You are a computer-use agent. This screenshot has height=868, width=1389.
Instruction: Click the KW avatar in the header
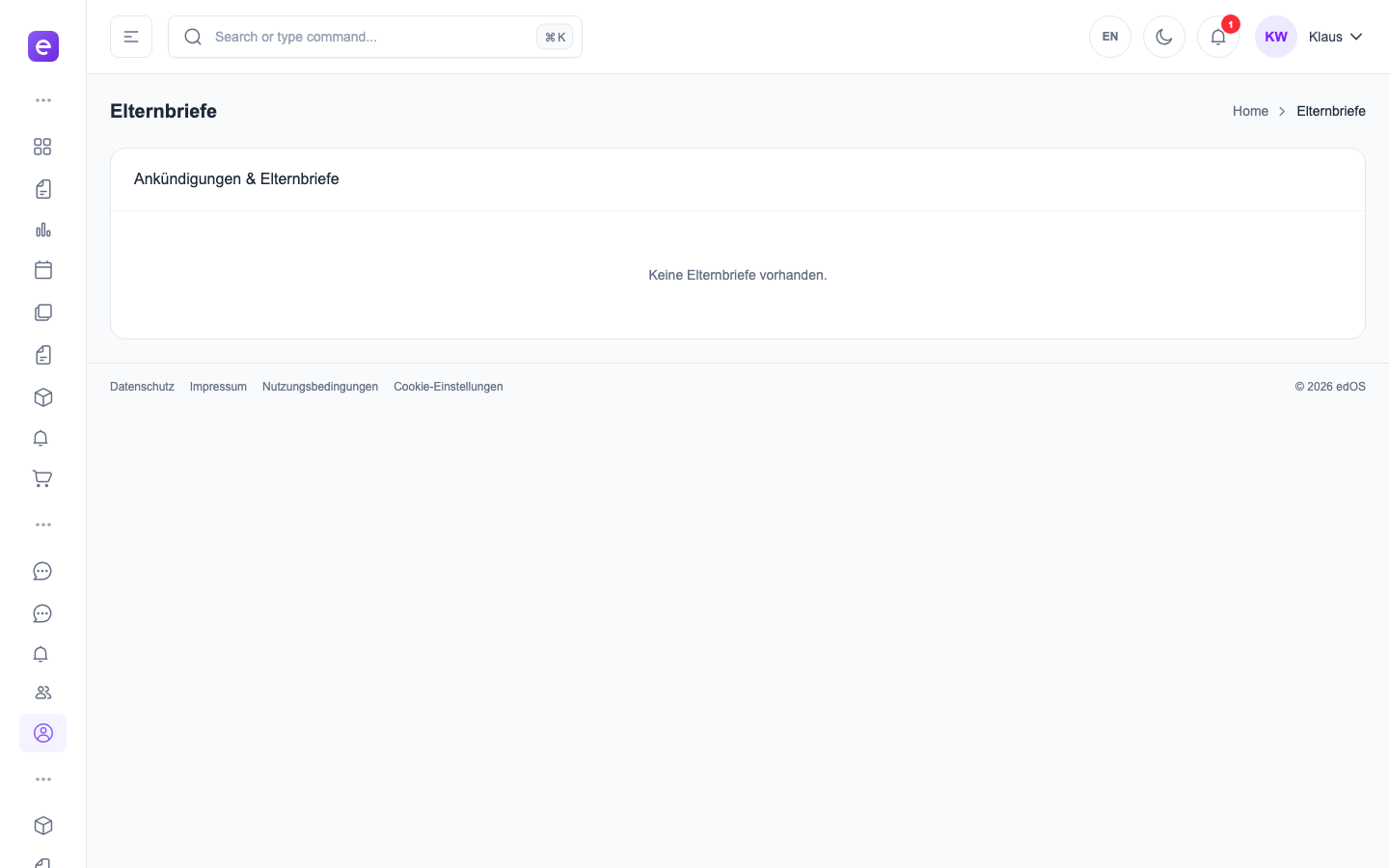coord(1275,37)
